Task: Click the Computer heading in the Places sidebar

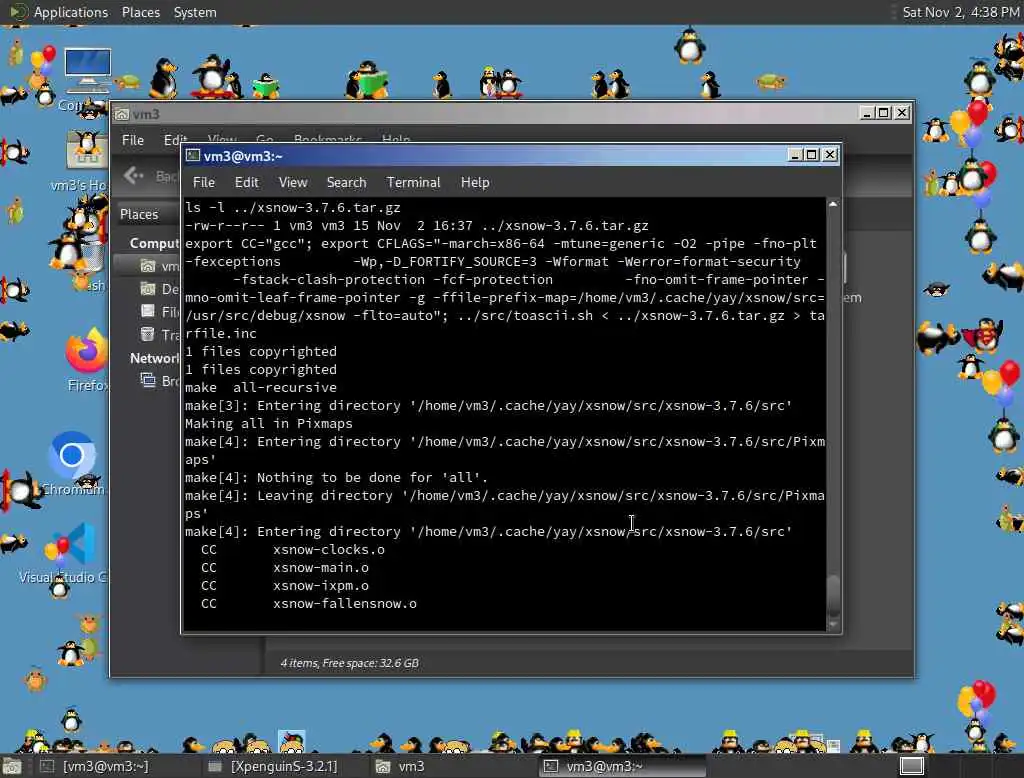Action: (154, 243)
